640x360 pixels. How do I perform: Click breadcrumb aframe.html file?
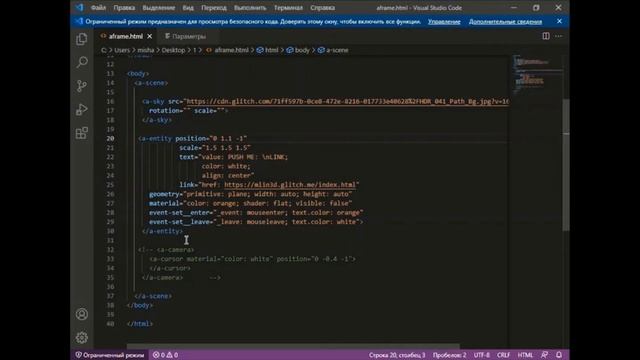(228, 50)
